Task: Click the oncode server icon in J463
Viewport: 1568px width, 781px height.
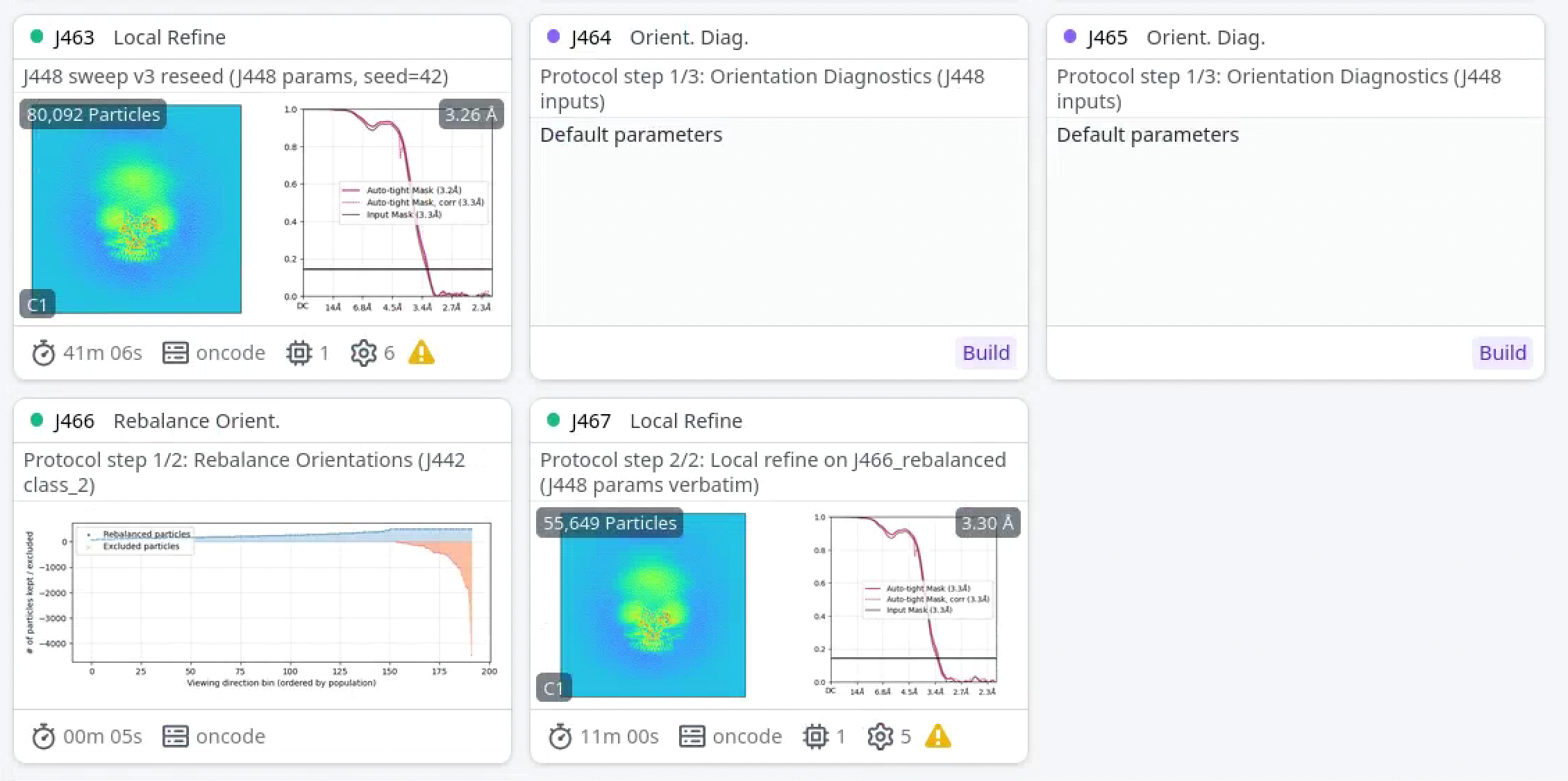Action: (x=175, y=353)
